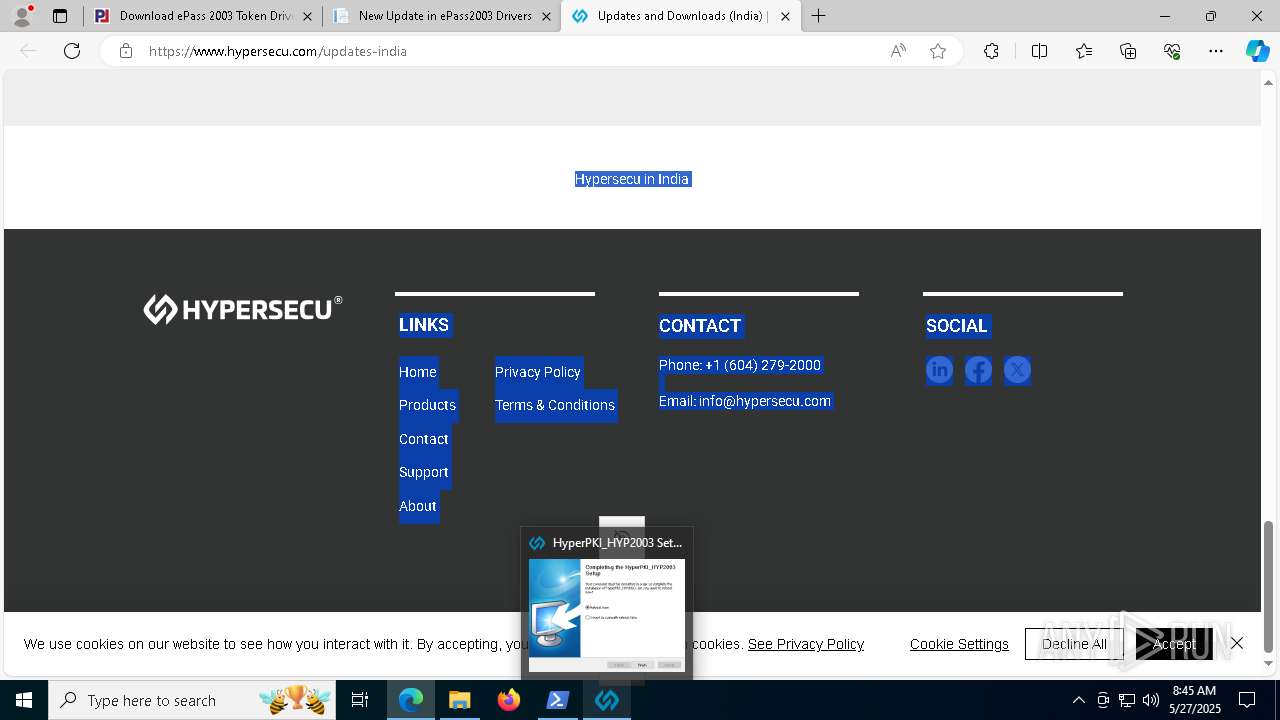The image size is (1280, 720).
Task: Open See Privacy Policy cookie link
Action: click(x=806, y=644)
